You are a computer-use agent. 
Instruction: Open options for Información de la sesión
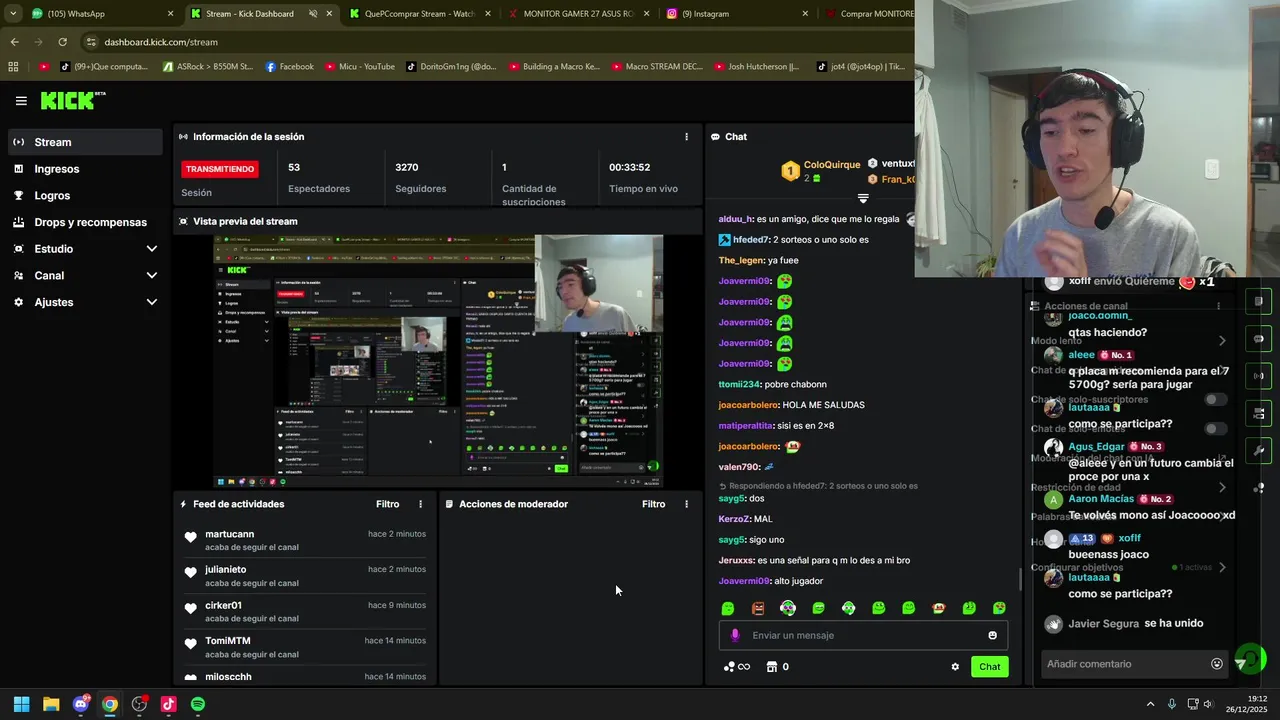(686, 137)
